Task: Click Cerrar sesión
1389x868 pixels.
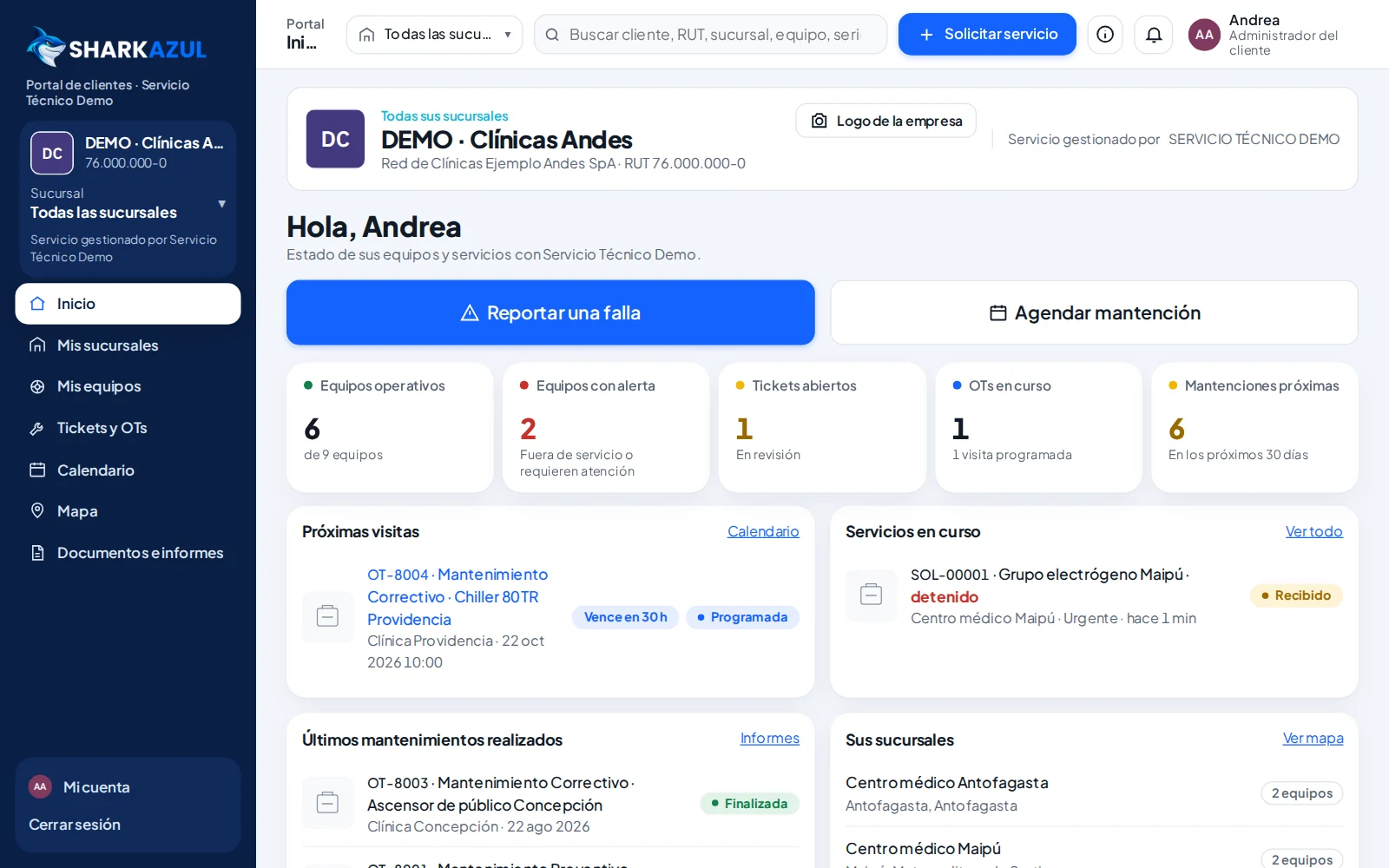Action: (75, 825)
